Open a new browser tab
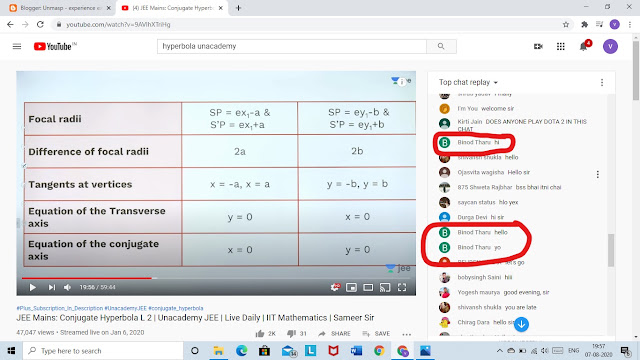Viewport: 640px width, 360px height. coord(238,8)
